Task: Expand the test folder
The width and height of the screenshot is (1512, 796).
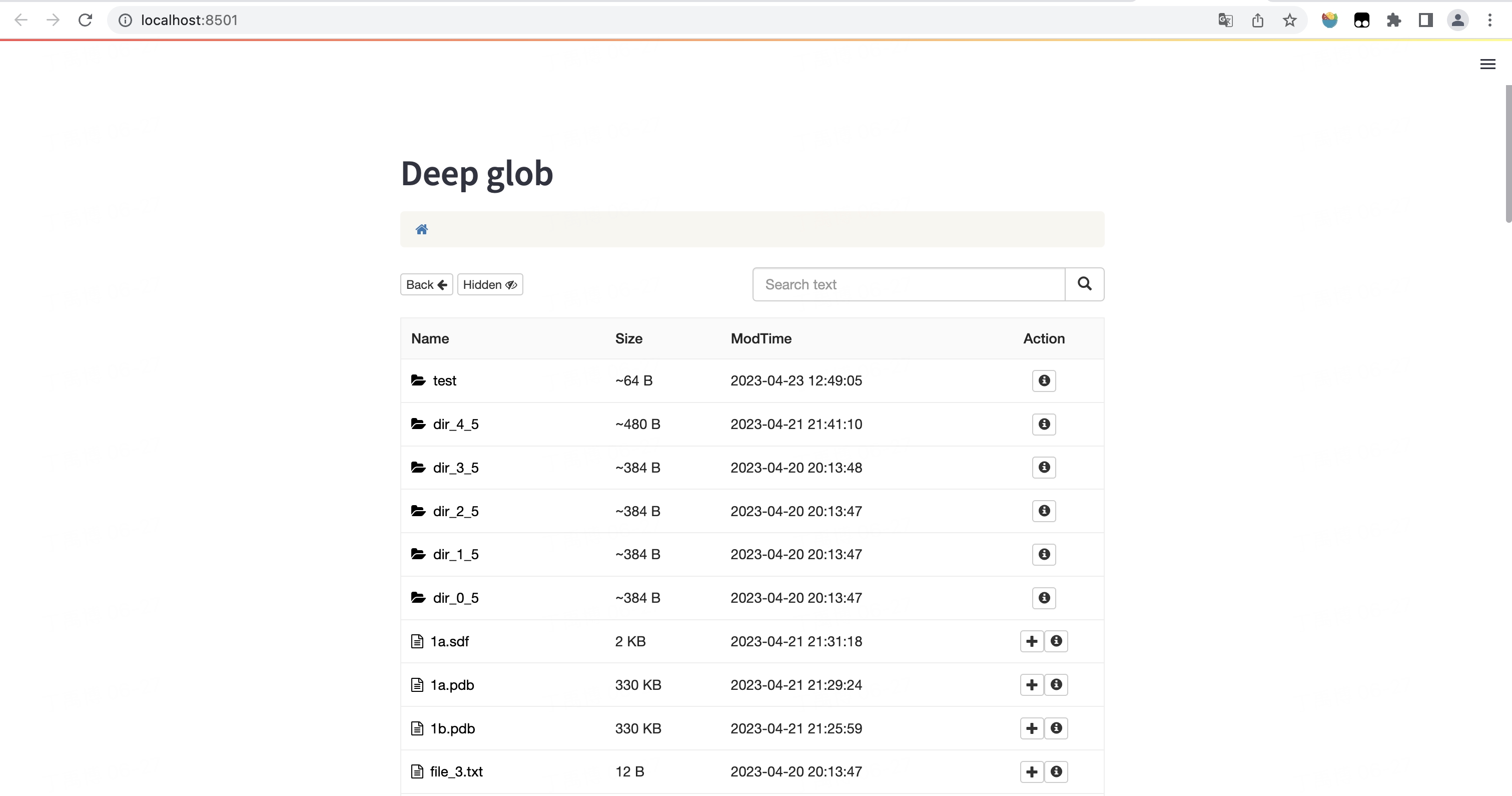Action: tap(445, 380)
